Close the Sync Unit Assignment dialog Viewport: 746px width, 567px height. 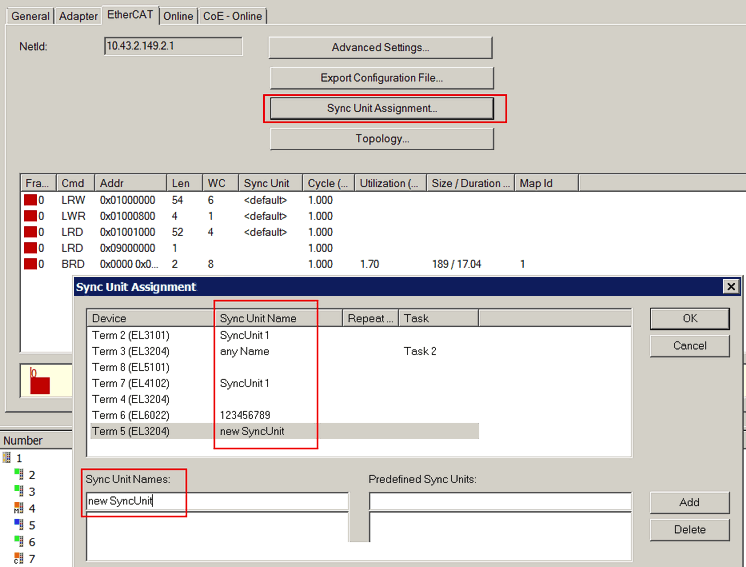(x=730, y=287)
